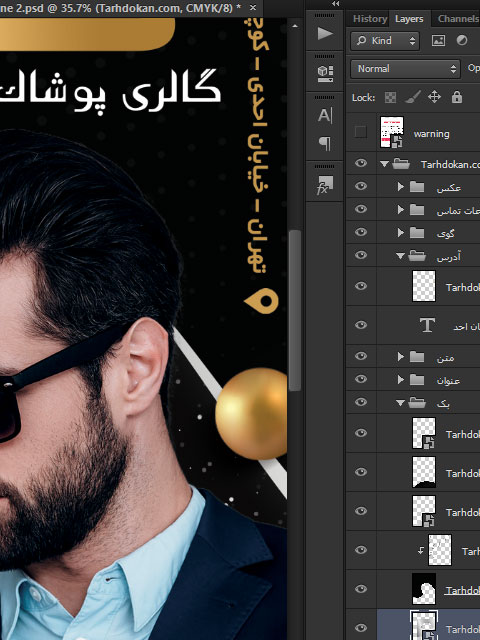Hide the عنوان group
The image size is (480, 640).
(x=361, y=379)
